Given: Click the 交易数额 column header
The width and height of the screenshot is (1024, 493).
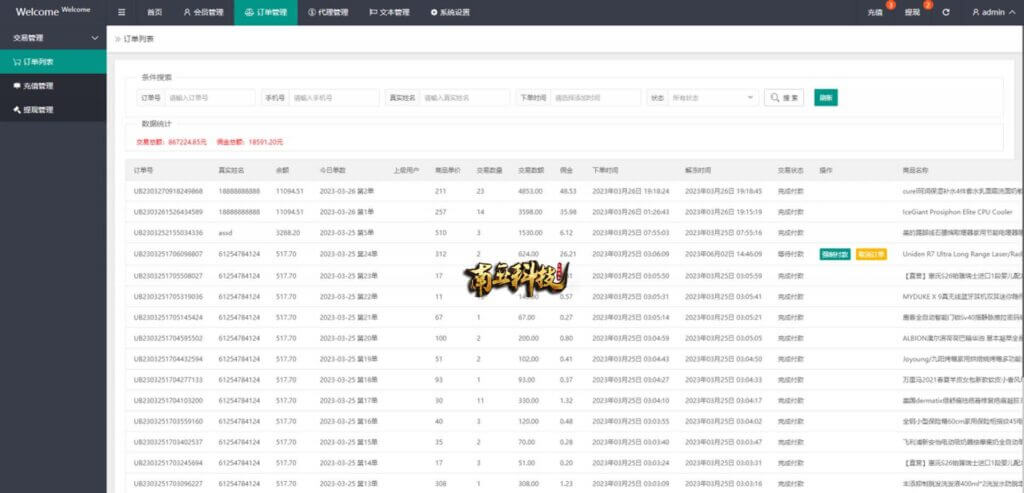Looking at the screenshot, I should click(532, 170).
